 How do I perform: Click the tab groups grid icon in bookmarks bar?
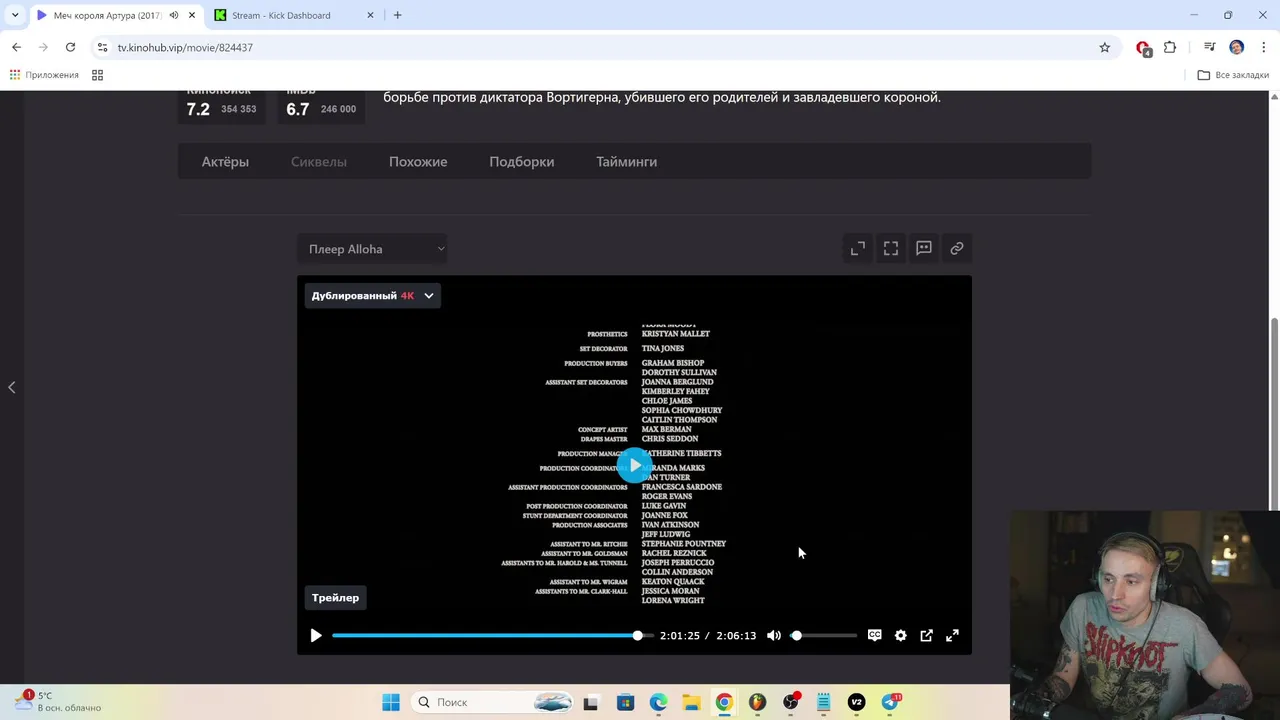[x=97, y=75]
